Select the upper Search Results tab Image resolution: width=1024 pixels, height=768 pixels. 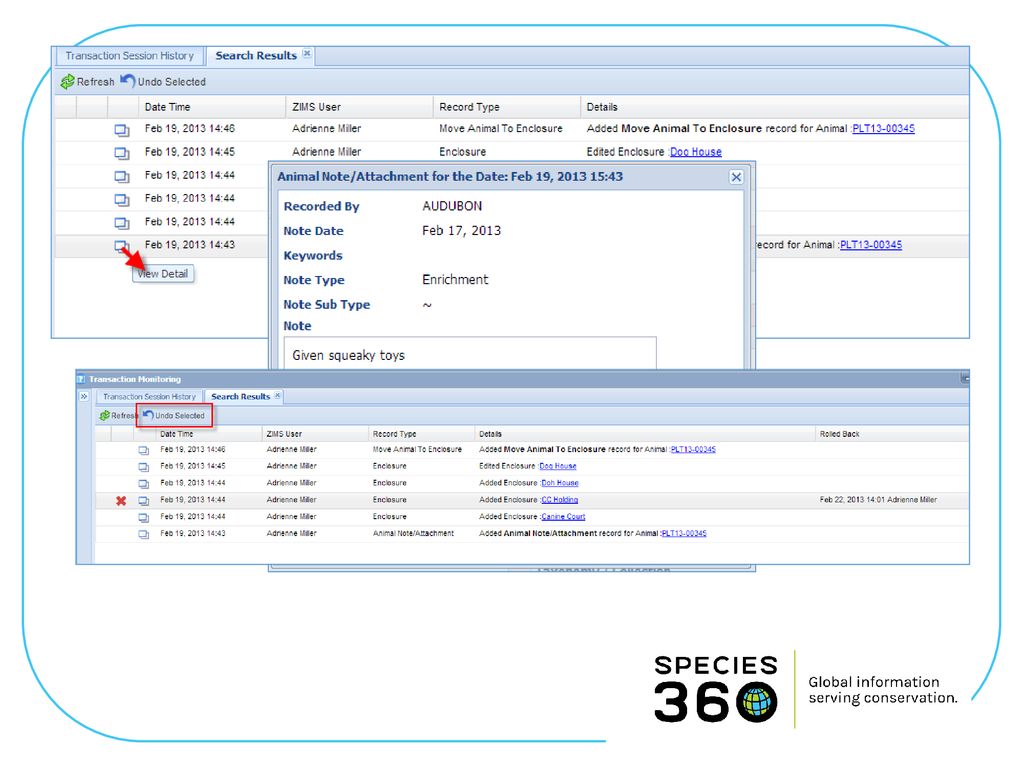[256, 56]
